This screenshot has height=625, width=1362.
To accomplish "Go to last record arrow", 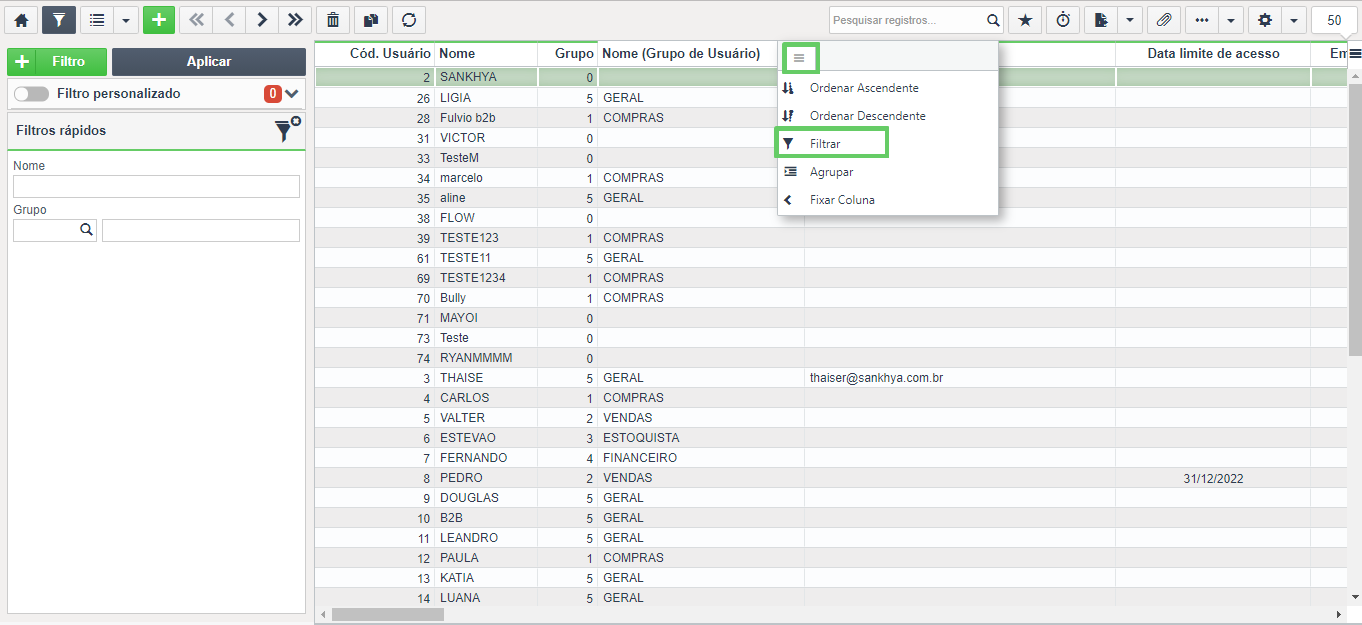I will tap(294, 20).
